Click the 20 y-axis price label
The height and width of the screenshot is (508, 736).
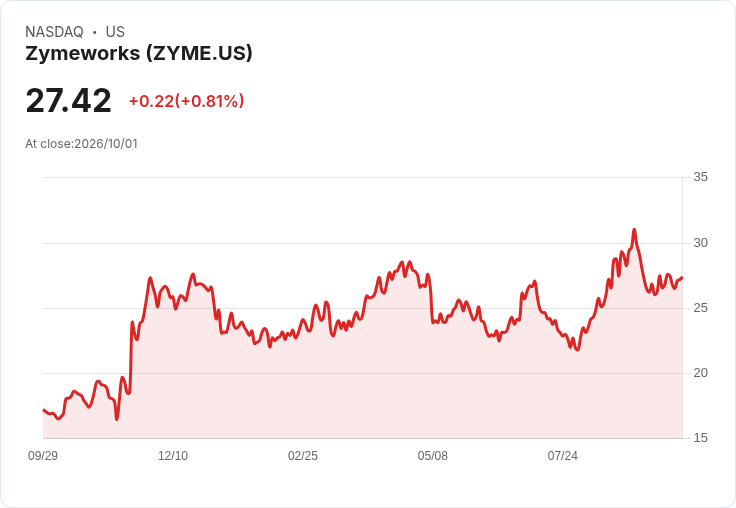point(700,373)
